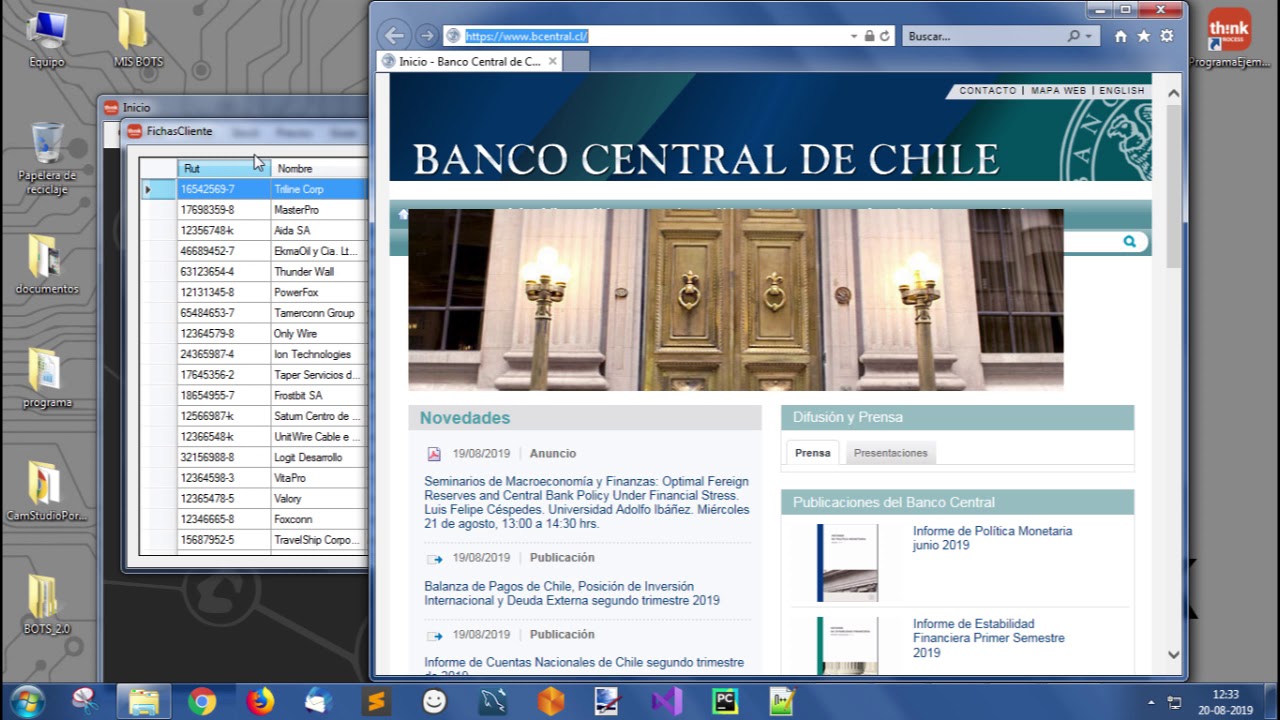Click the row selector arrow for Triline Corp
The width and height of the screenshot is (1280, 720).
coord(159,189)
